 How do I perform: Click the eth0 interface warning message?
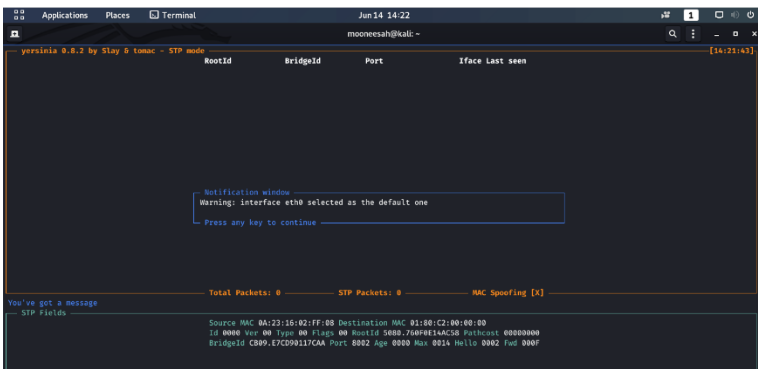pyautogui.click(x=314, y=203)
